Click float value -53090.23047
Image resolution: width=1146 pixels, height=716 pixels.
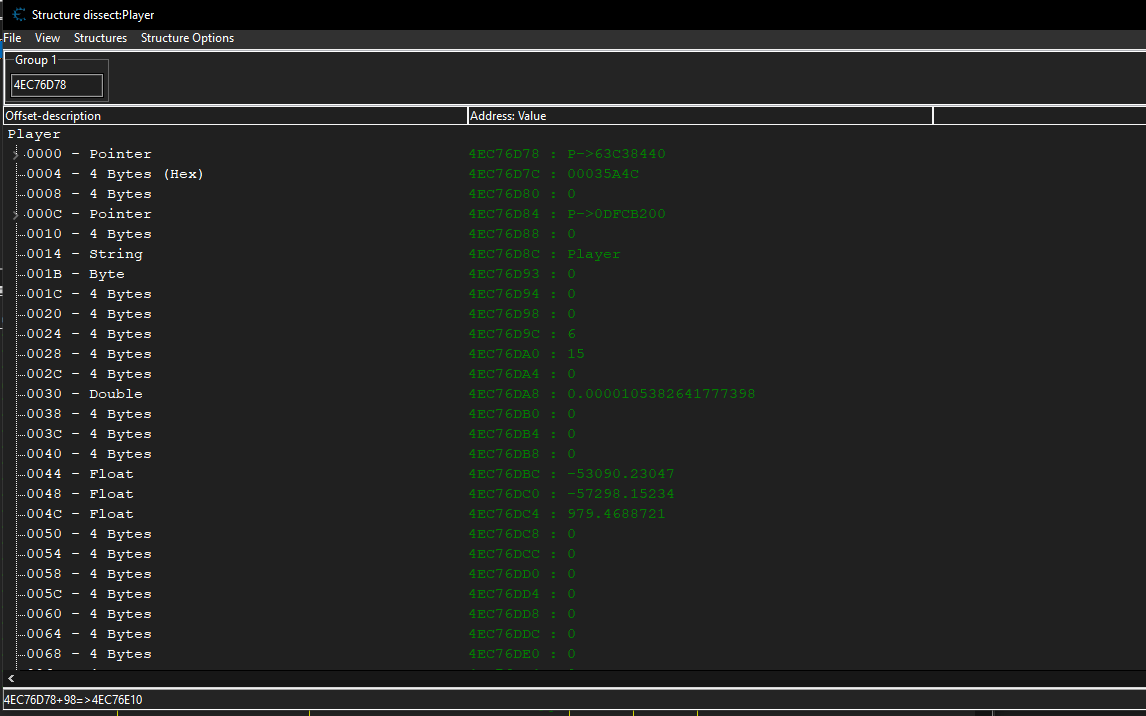point(621,474)
